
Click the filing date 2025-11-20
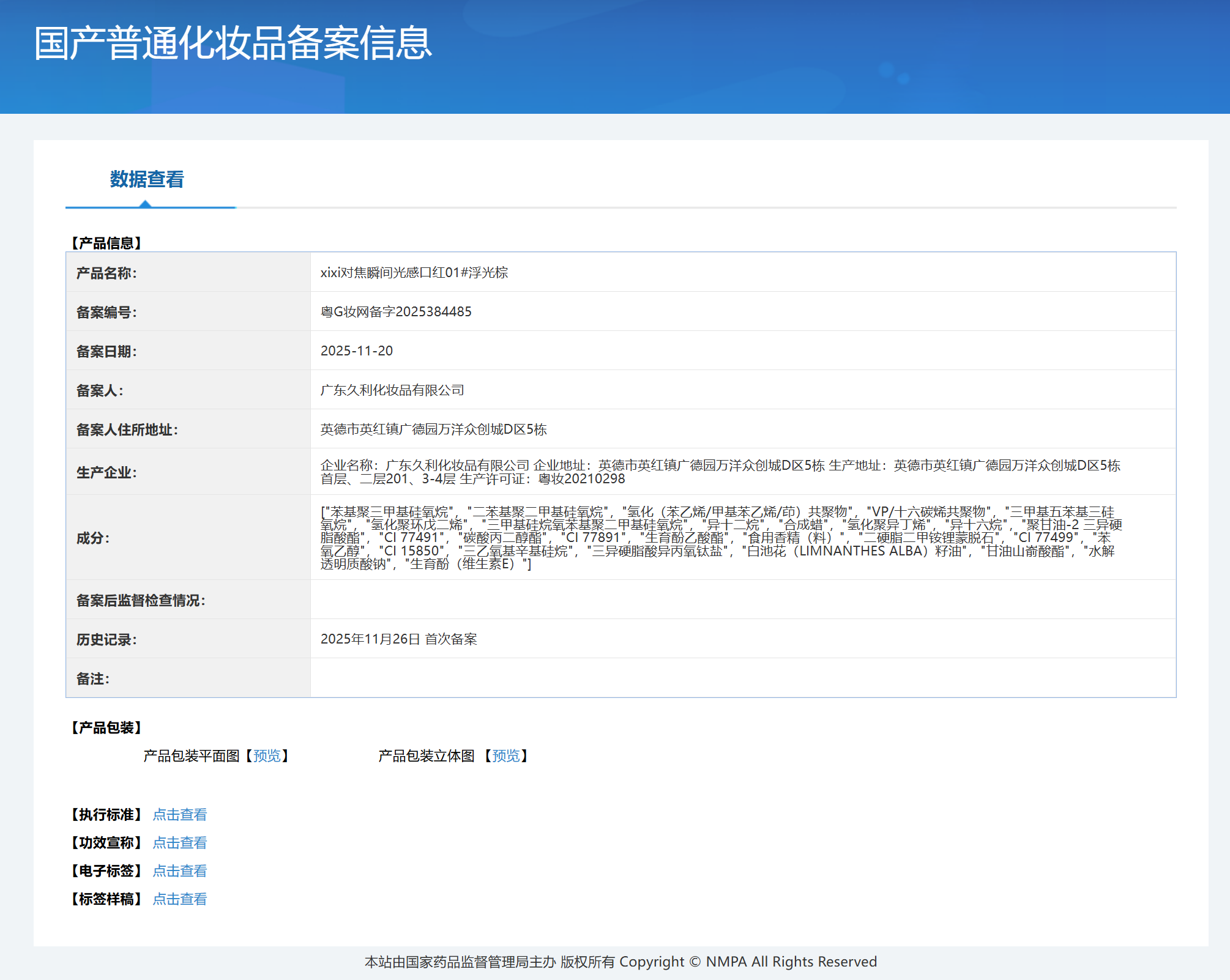(x=357, y=351)
